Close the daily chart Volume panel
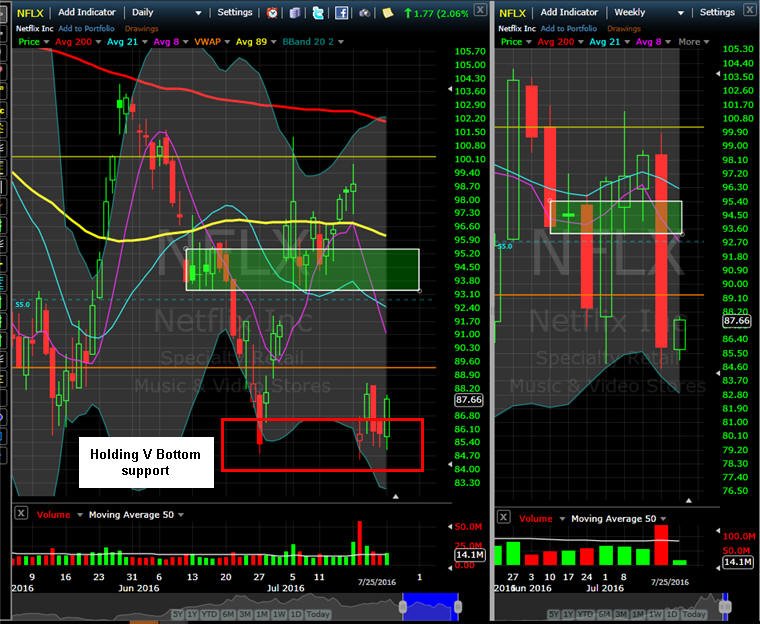This screenshot has height=624, width=760. coord(21,512)
